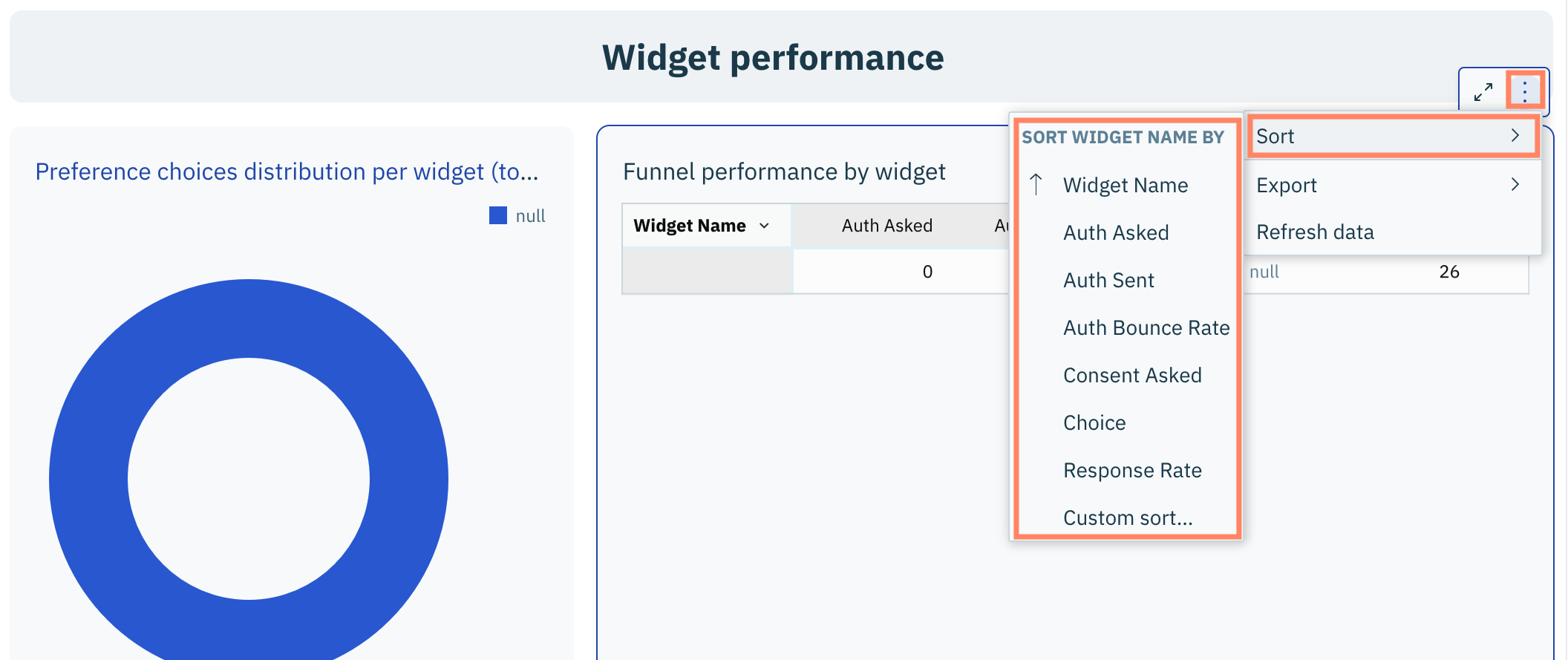The height and width of the screenshot is (660, 1568).
Task: Open the three-dot options menu
Action: click(x=1525, y=91)
